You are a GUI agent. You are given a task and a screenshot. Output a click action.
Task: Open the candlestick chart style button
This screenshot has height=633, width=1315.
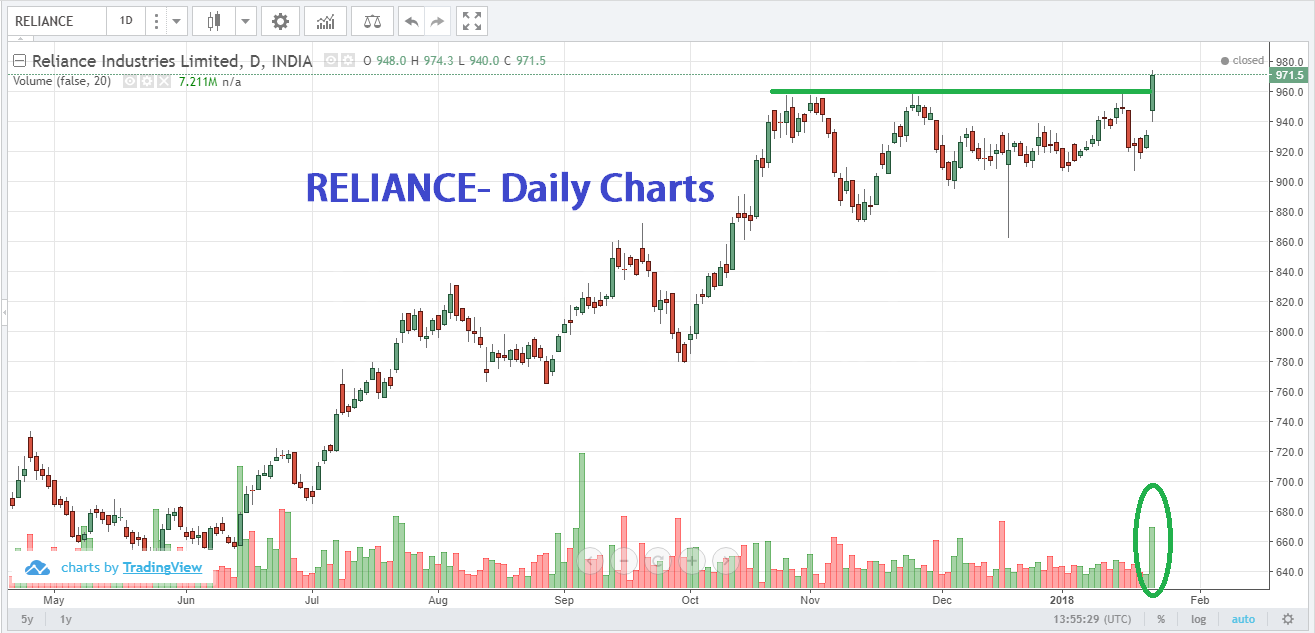click(x=212, y=20)
